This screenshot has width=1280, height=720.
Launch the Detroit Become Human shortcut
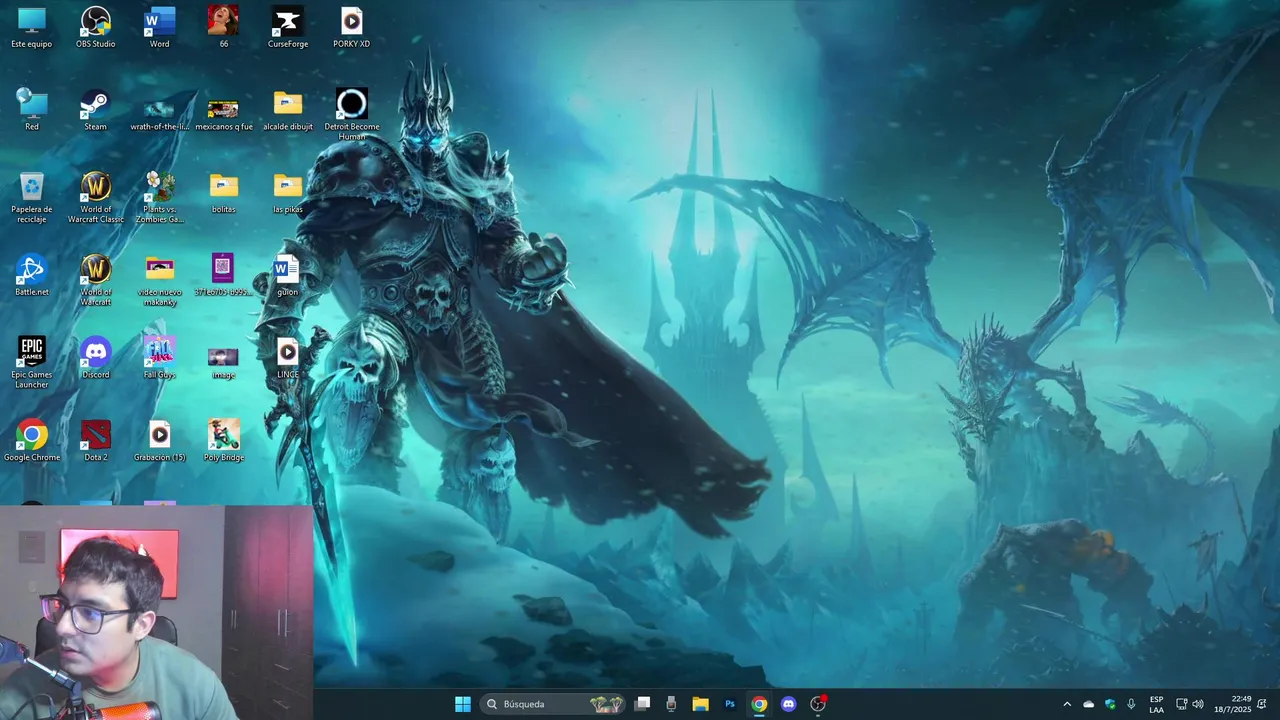352,115
